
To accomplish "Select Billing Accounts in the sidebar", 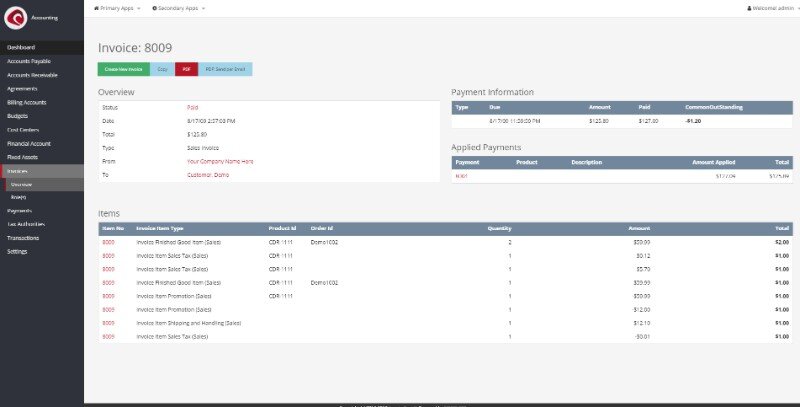I will [27, 102].
